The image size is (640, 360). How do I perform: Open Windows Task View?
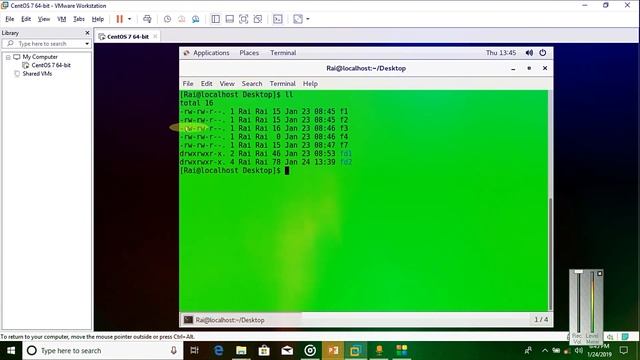tap(195, 351)
